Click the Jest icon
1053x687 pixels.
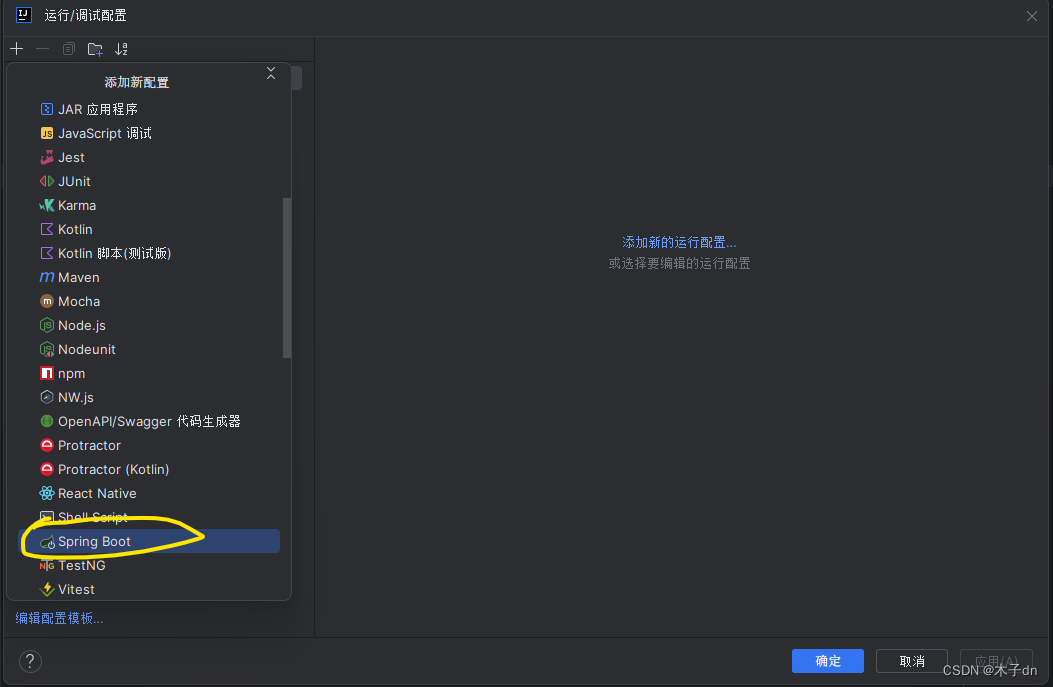pyautogui.click(x=46, y=157)
